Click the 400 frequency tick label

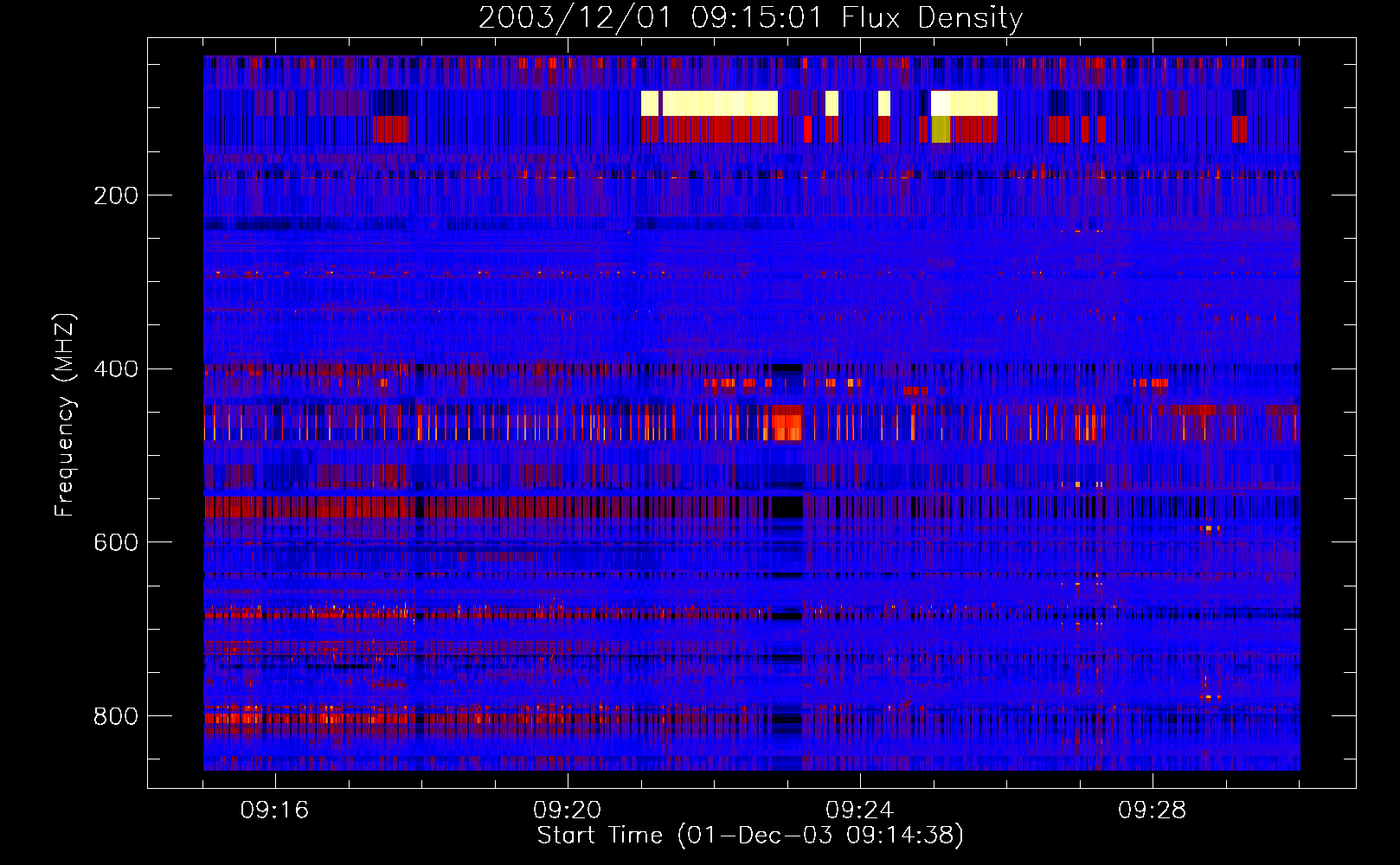tap(116, 369)
